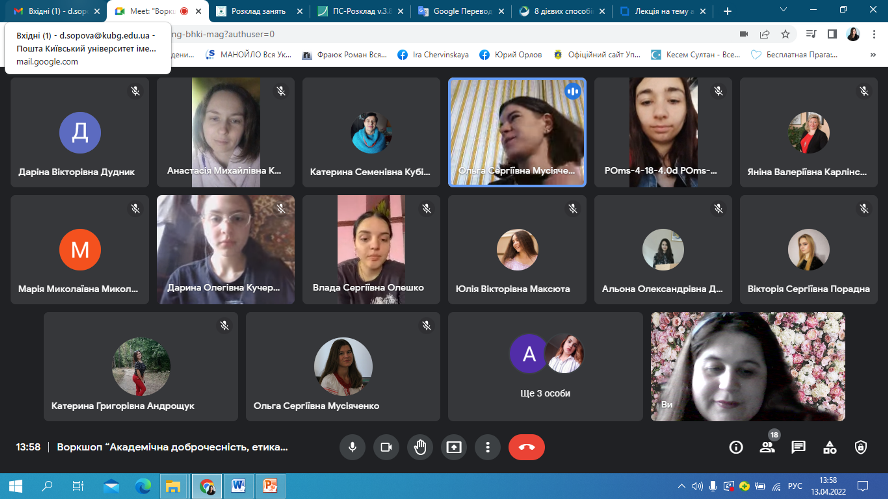The height and width of the screenshot is (499, 888).
Task: Open the Офіційний сайт bookmark
Action: (597, 55)
